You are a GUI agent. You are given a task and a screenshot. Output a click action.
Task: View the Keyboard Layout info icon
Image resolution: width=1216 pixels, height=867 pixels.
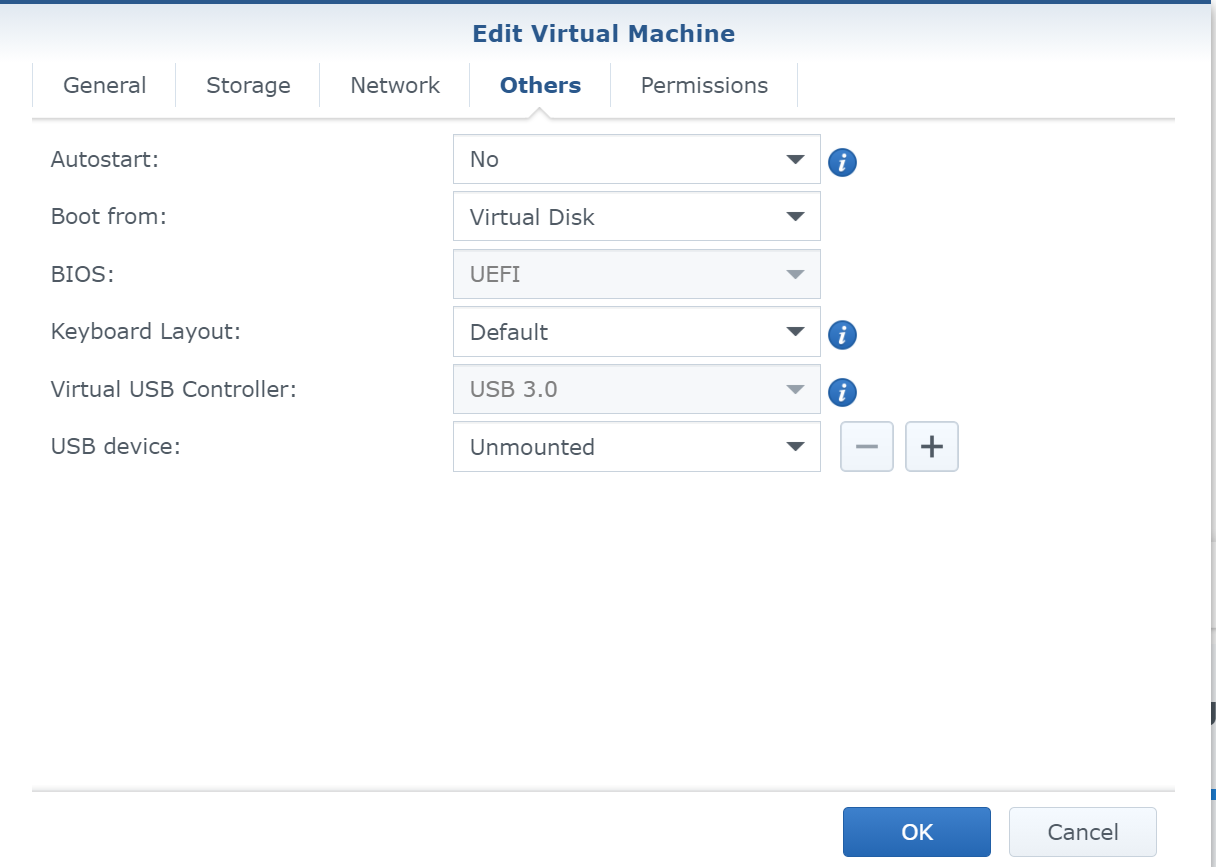pyautogui.click(x=842, y=335)
